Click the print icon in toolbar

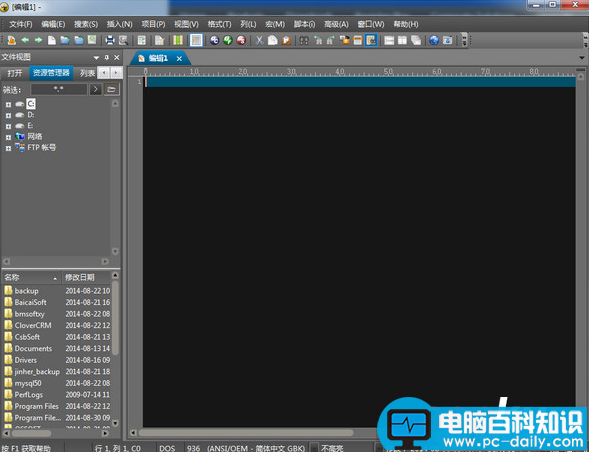click(x=110, y=40)
